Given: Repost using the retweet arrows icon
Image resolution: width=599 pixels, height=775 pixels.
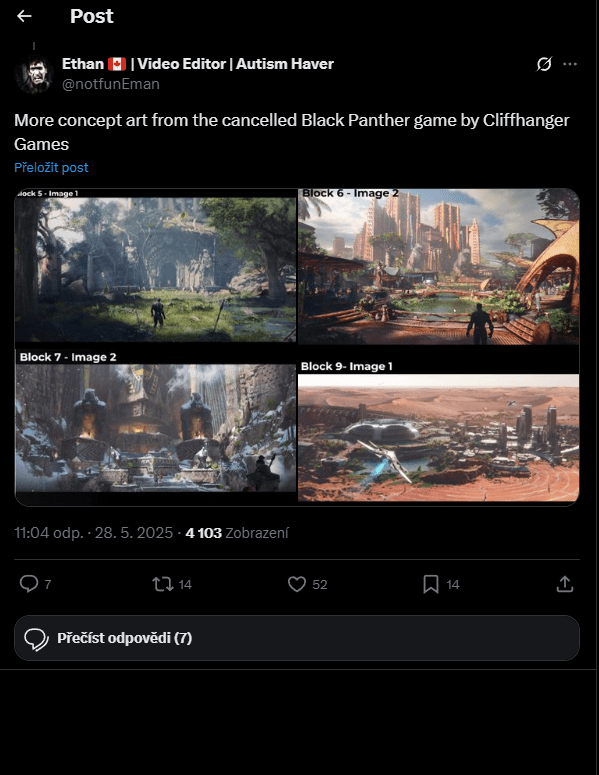Looking at the screenshot, I should coord(163,584).
